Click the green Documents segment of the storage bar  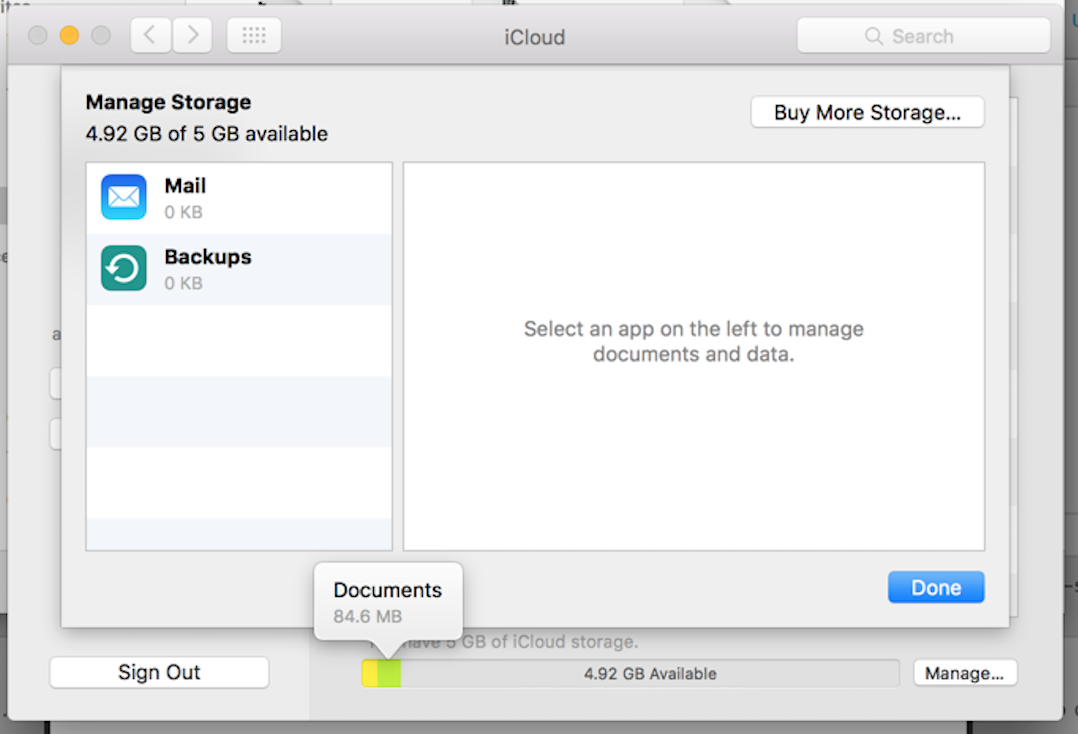389,673
